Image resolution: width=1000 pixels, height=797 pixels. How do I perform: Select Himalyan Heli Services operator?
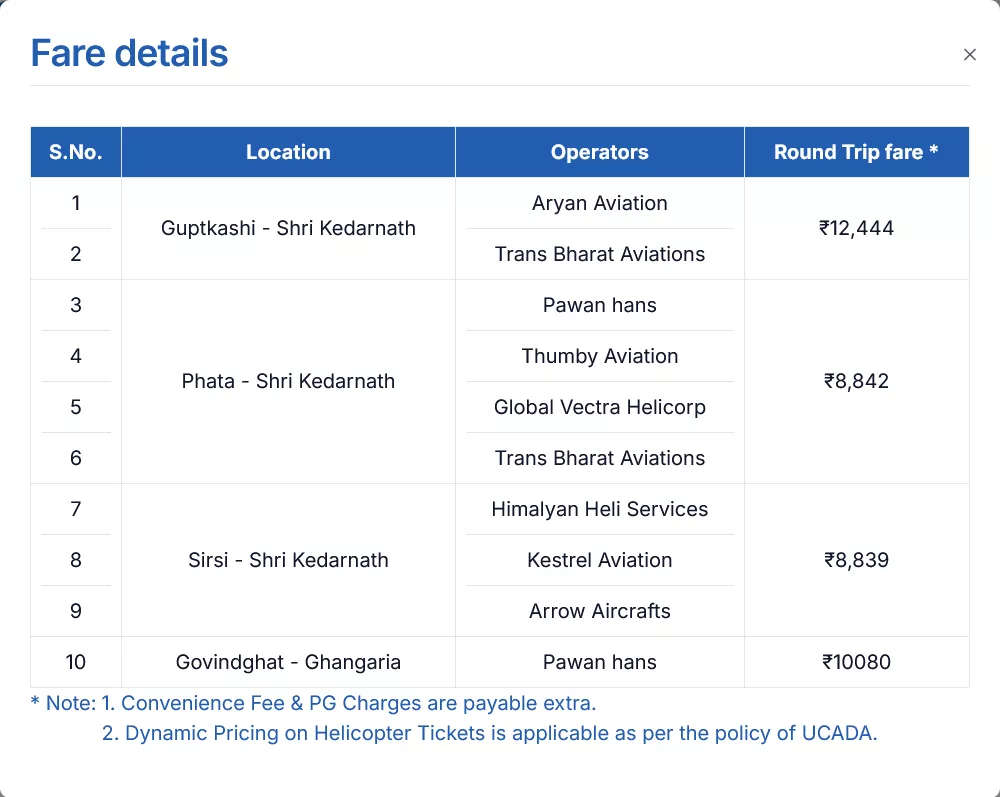tap(599, 509)
